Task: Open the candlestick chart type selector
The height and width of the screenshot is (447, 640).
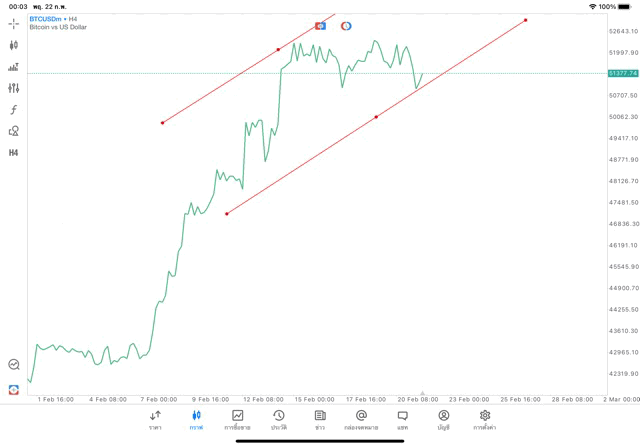Action: click(14, 45)
